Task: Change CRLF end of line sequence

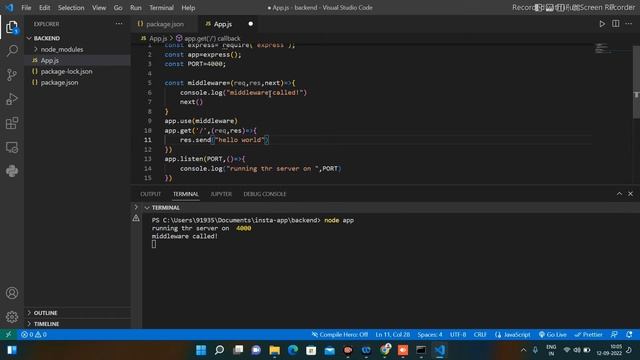Action: (x=480, y=334)
